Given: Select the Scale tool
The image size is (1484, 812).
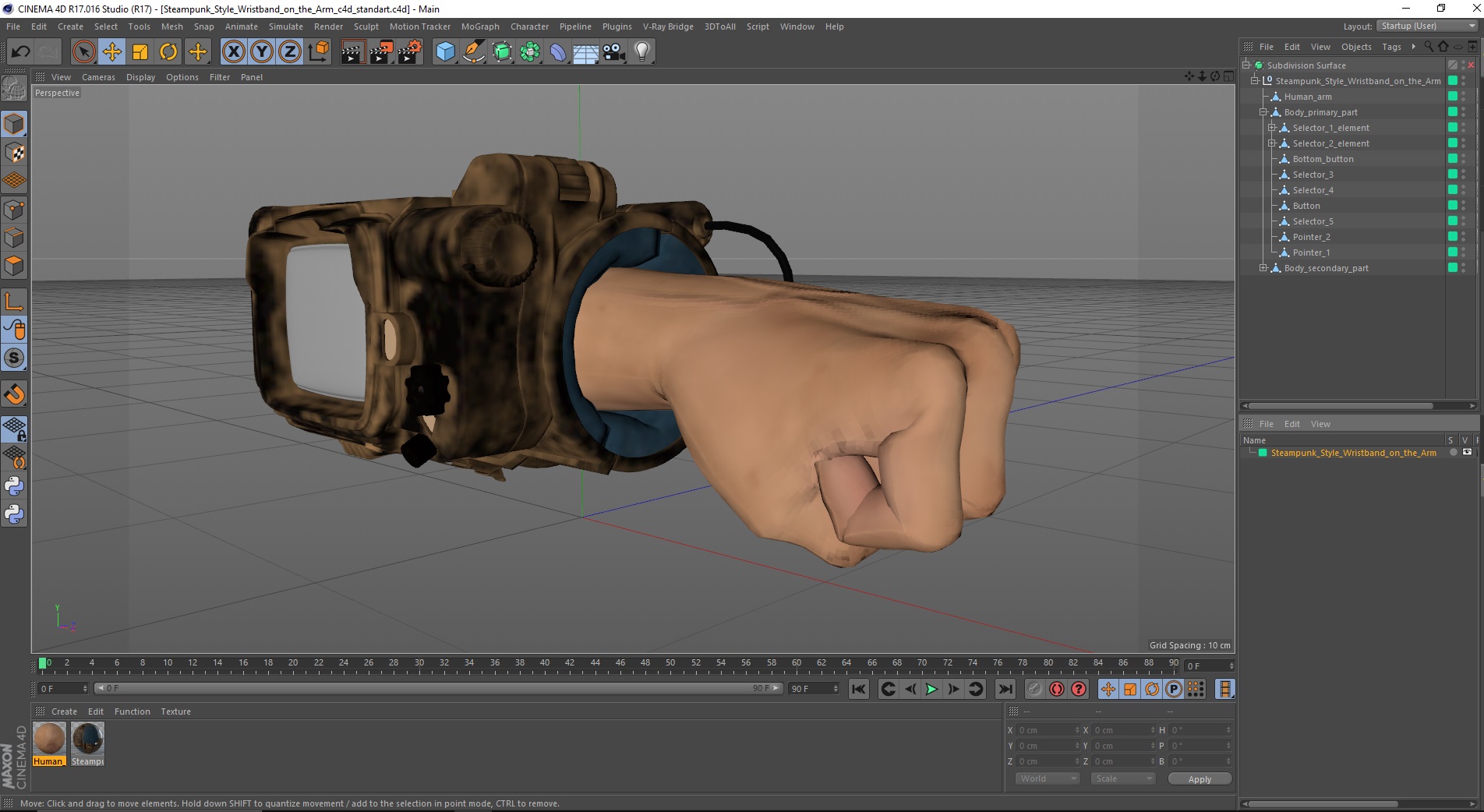Looking at the screenshot, I should 140,52.
